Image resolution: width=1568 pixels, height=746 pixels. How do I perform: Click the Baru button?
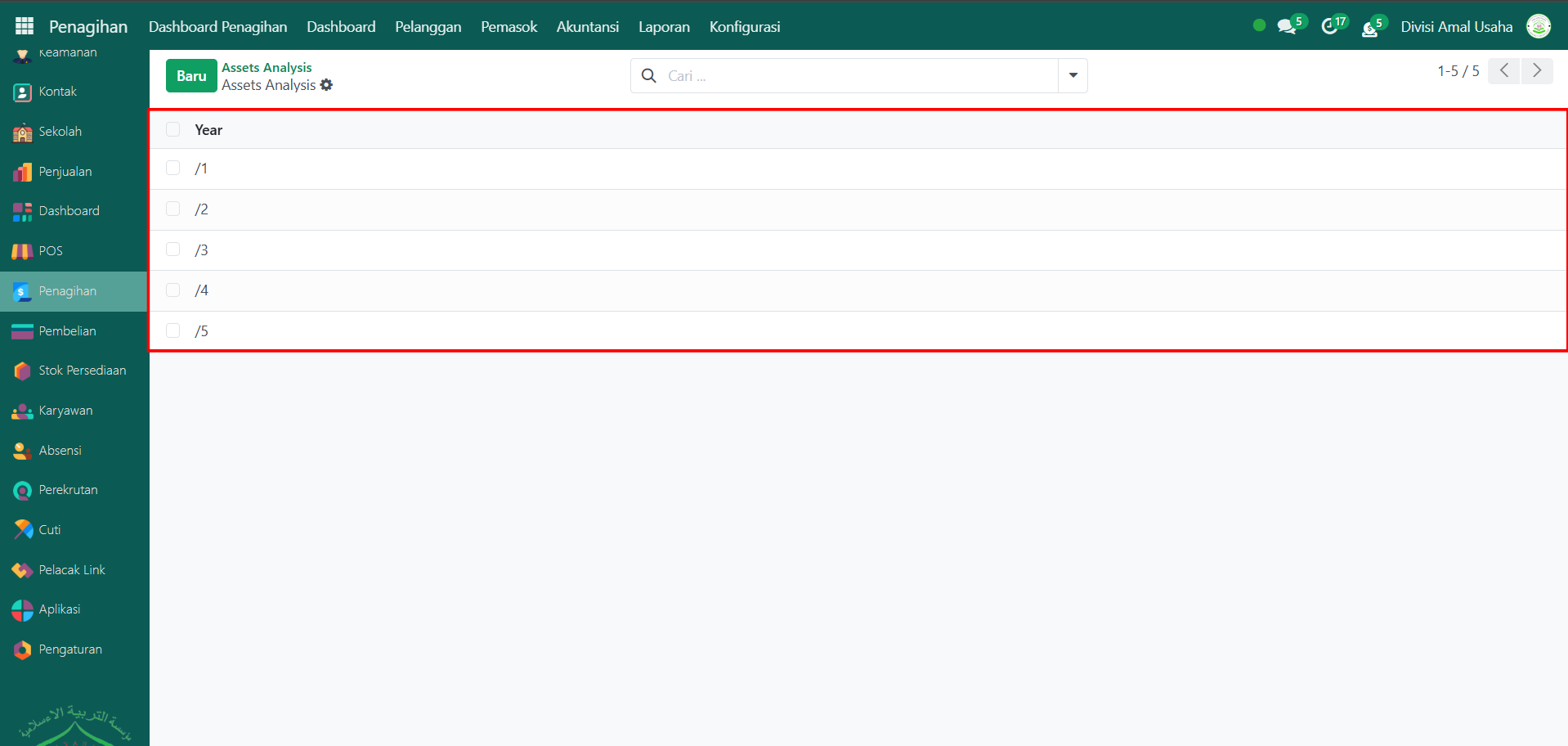(191, 76)
